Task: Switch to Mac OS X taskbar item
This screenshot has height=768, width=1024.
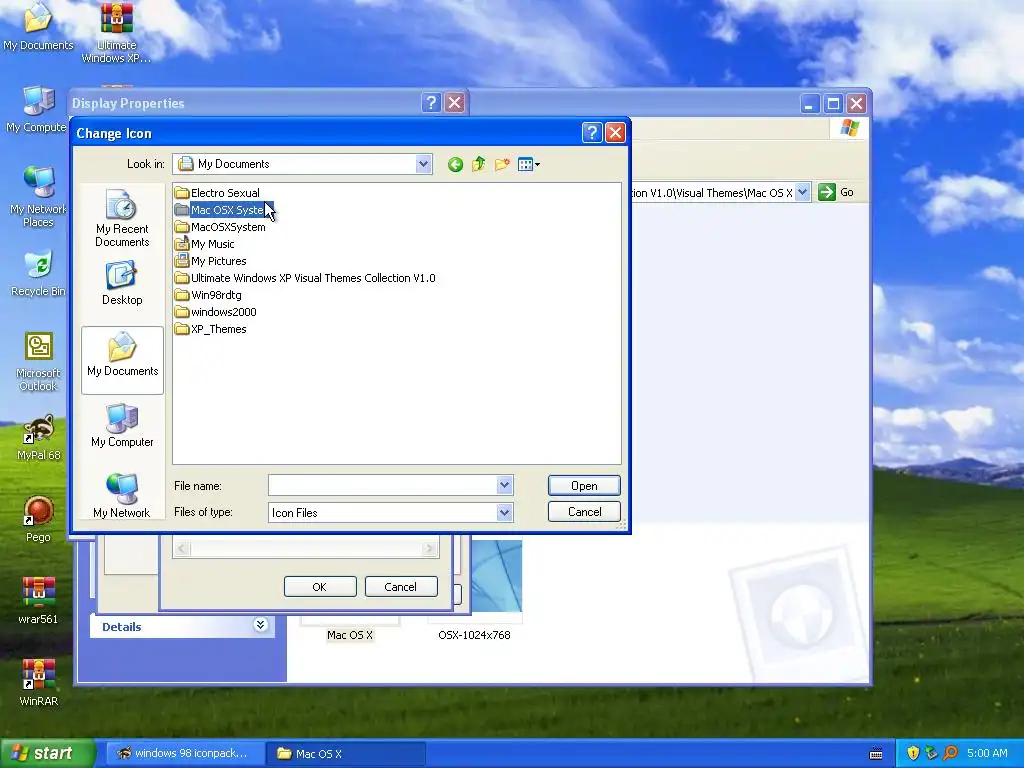Action: 345,753
